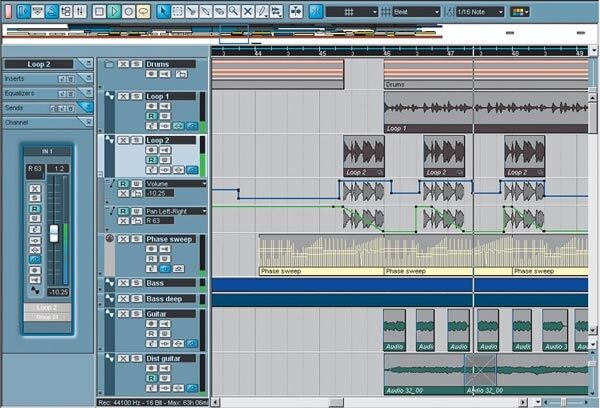Toggle Read automation on Loop 2 track

(x=151, y=160)
